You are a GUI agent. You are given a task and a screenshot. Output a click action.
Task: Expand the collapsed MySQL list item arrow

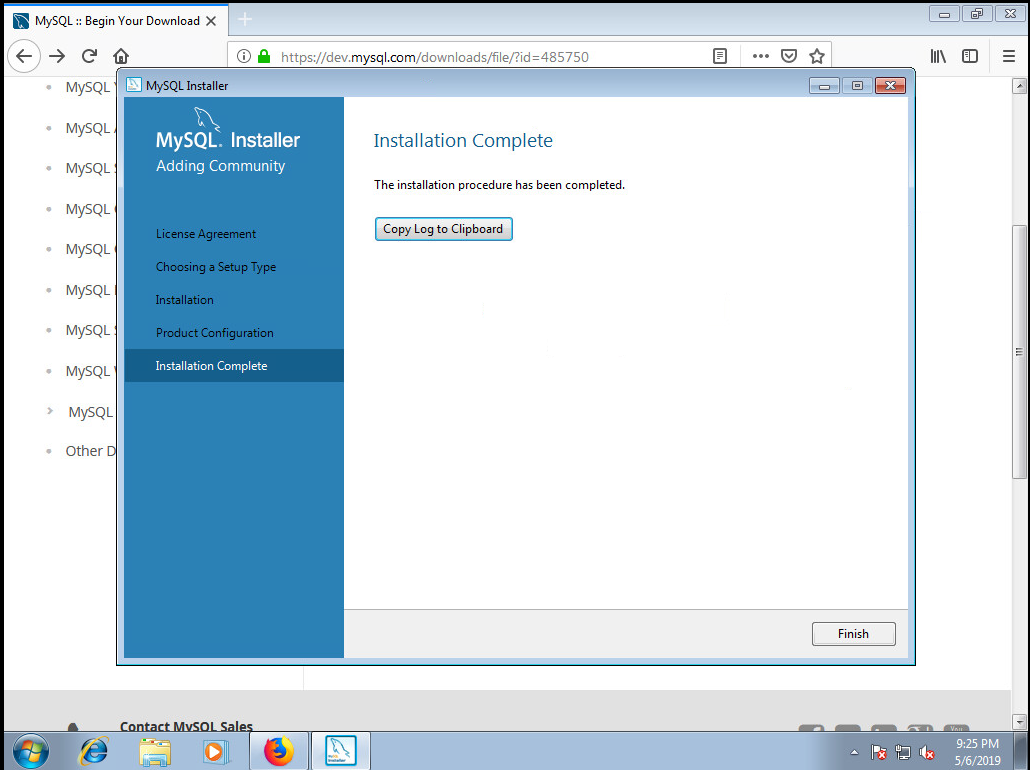point(50,411)
